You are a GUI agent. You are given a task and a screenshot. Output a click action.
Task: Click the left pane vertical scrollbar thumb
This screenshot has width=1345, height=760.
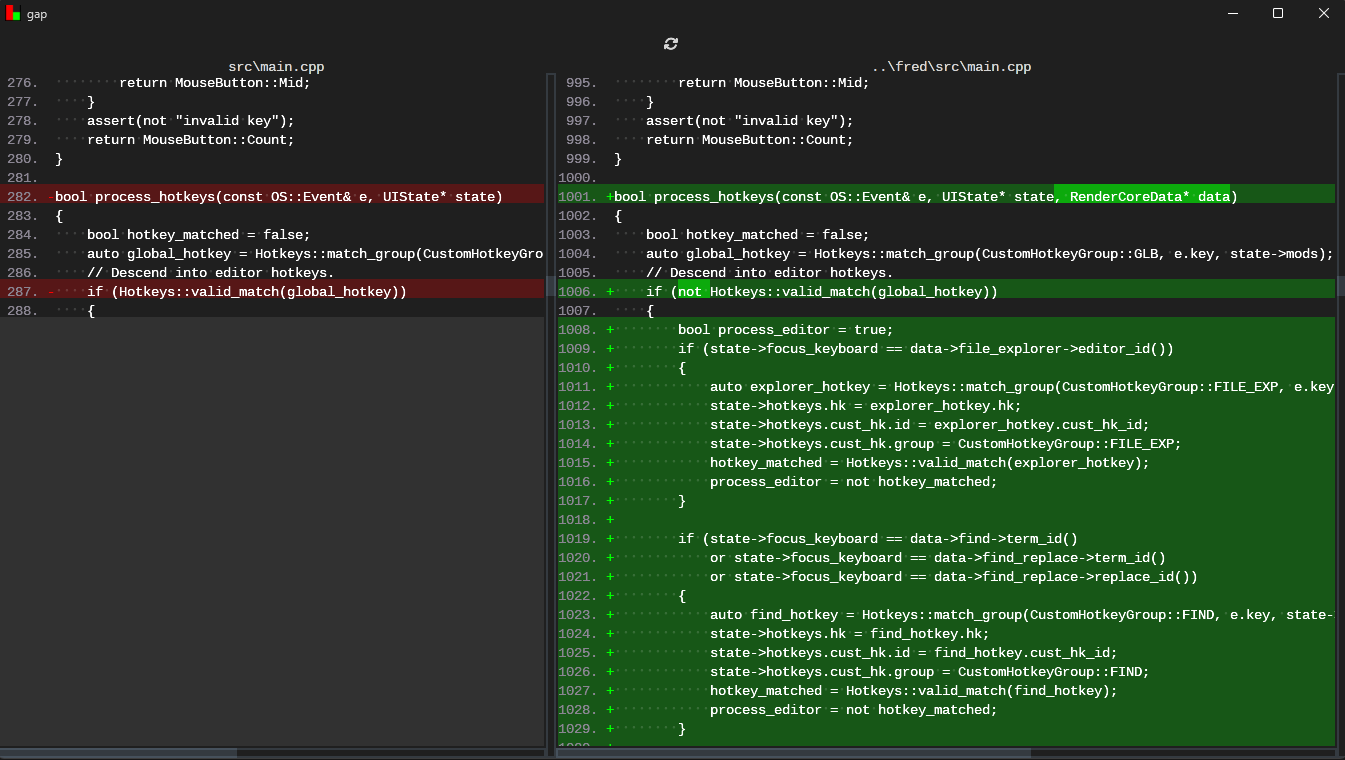(x=550, y=286)
